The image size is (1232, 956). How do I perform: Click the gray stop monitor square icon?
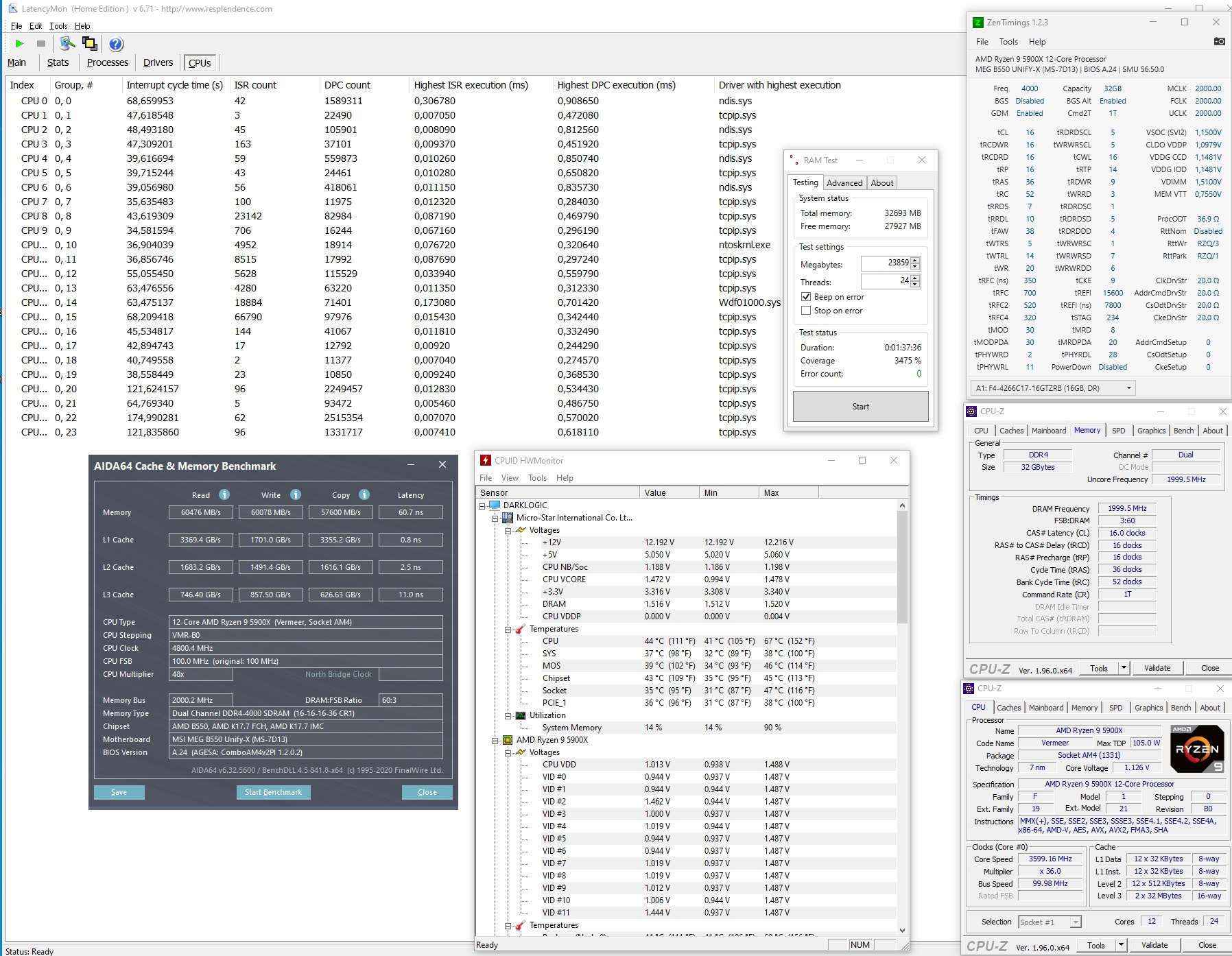coord(41,44)
